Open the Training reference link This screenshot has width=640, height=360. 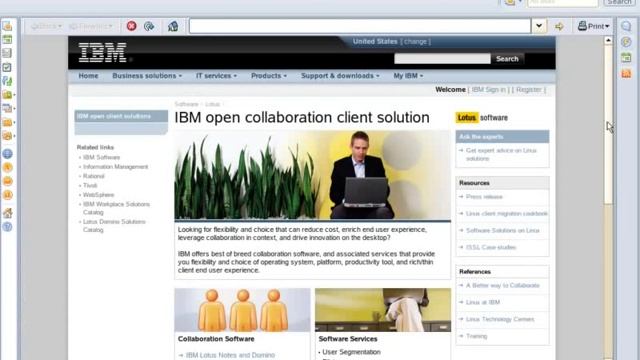tap(476, 336)
